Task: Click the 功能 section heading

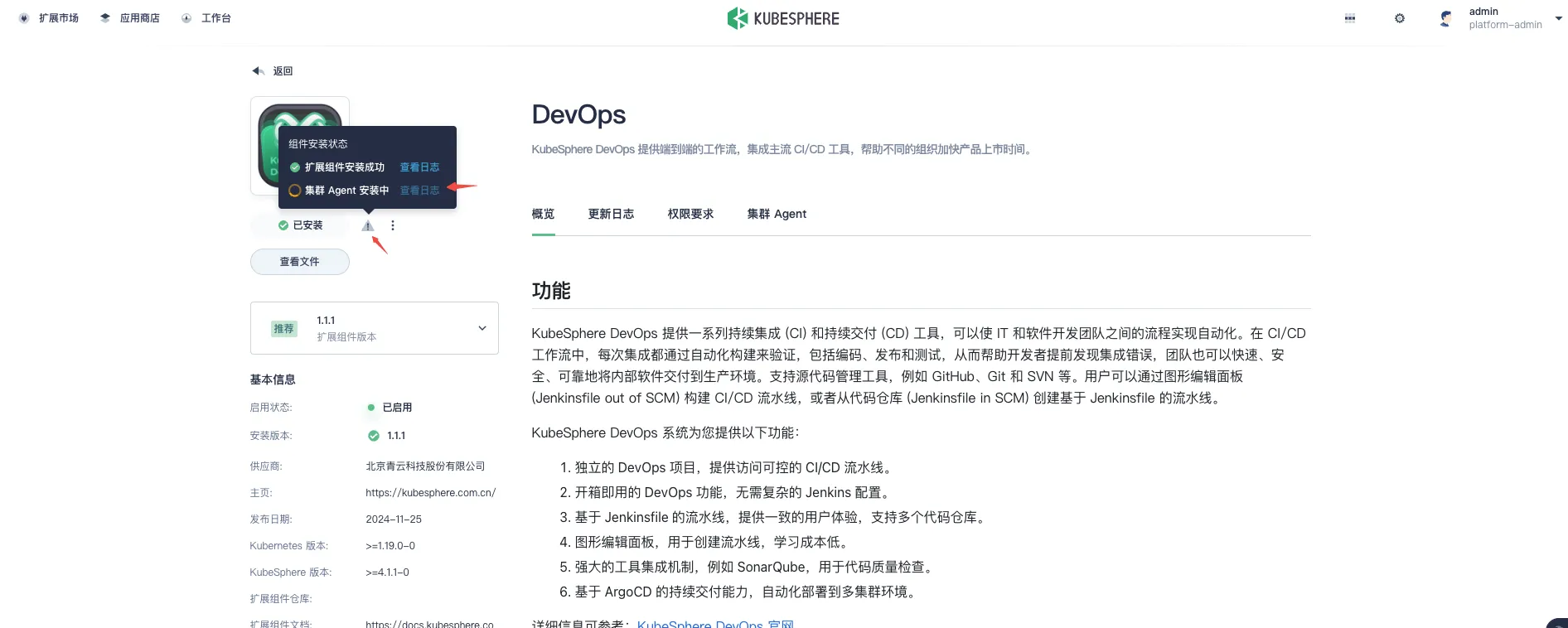Action: [x=551, y=291]
